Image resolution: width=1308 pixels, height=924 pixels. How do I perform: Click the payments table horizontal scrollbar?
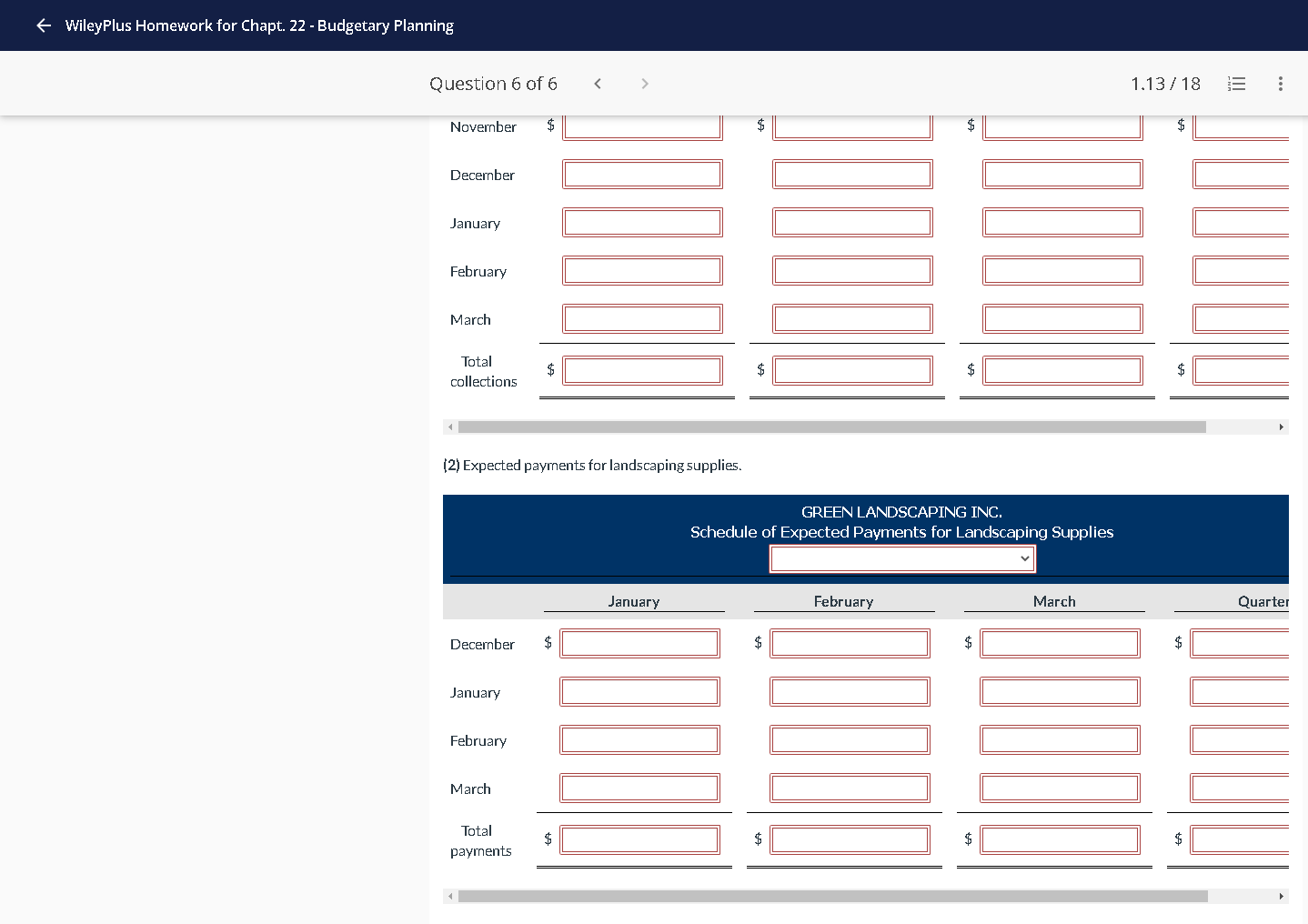pyautogui.click(x=833, y=896)
